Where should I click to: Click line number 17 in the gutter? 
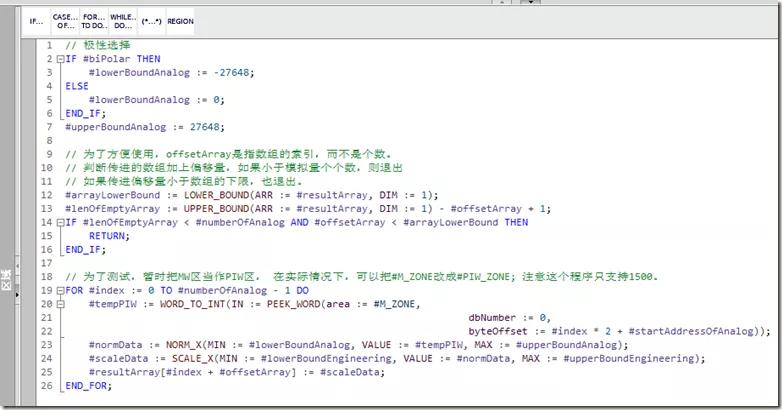[x=46, y=263]
